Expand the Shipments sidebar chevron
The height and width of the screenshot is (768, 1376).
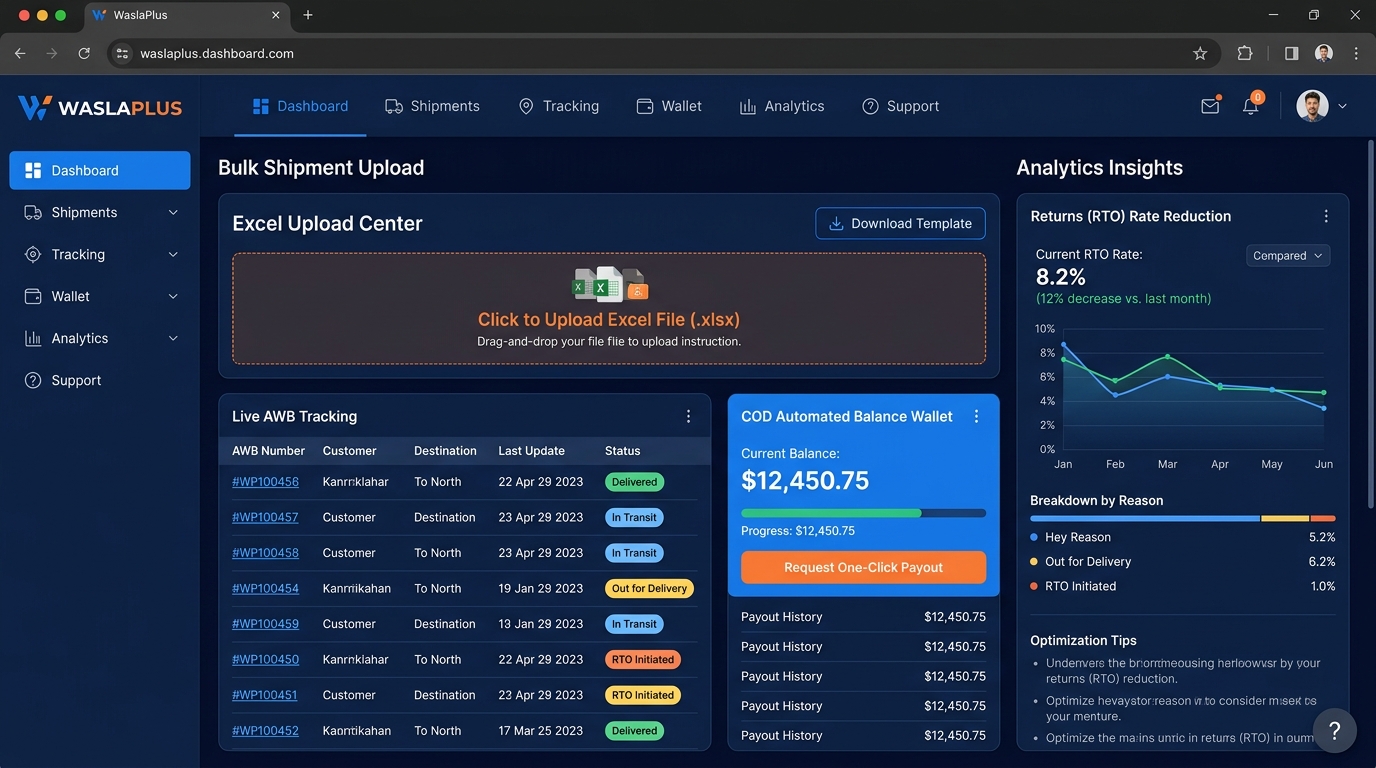click(173, 213)
